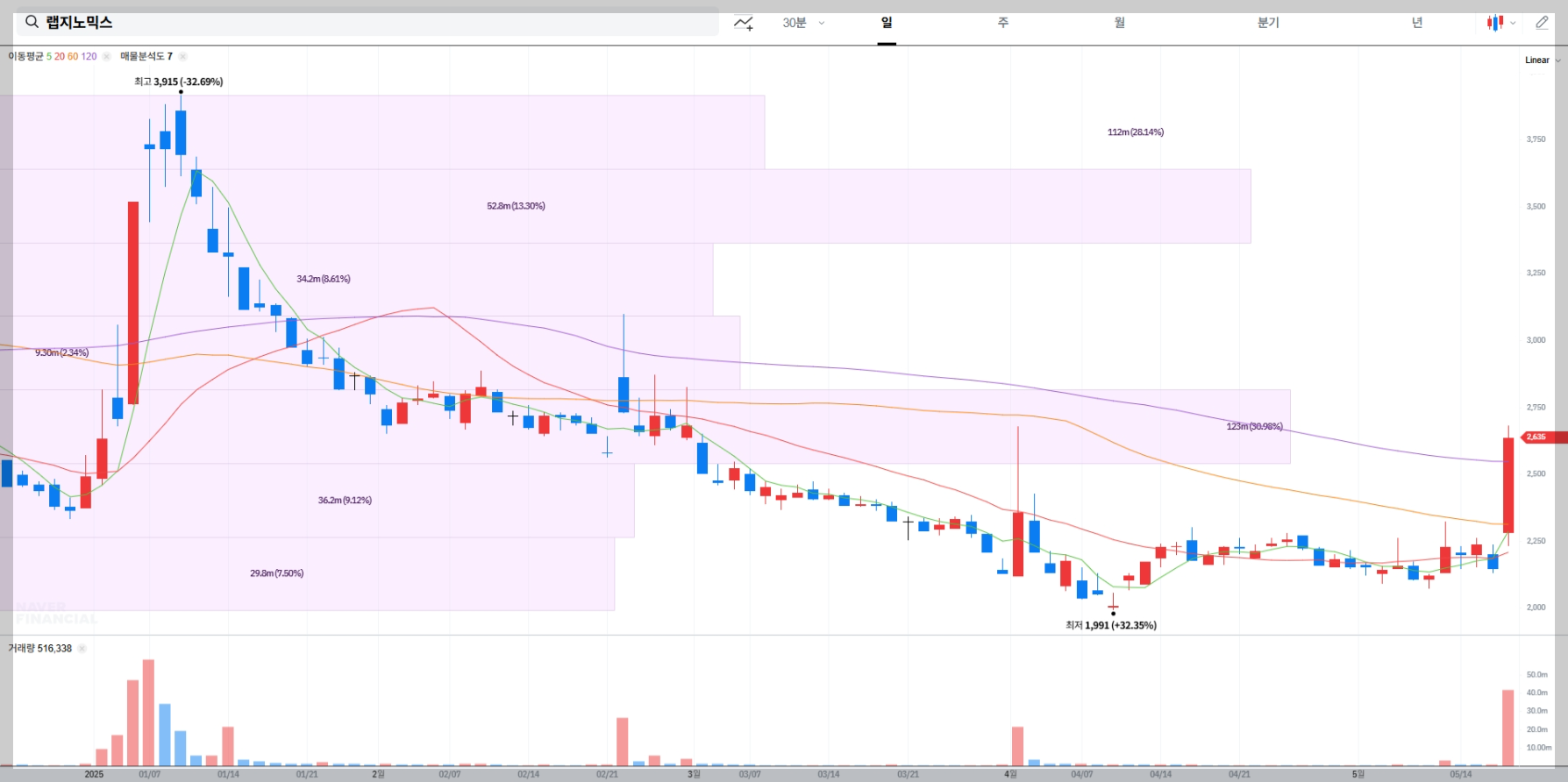Click the 거래량 516,338 label

tap(39, 649)
